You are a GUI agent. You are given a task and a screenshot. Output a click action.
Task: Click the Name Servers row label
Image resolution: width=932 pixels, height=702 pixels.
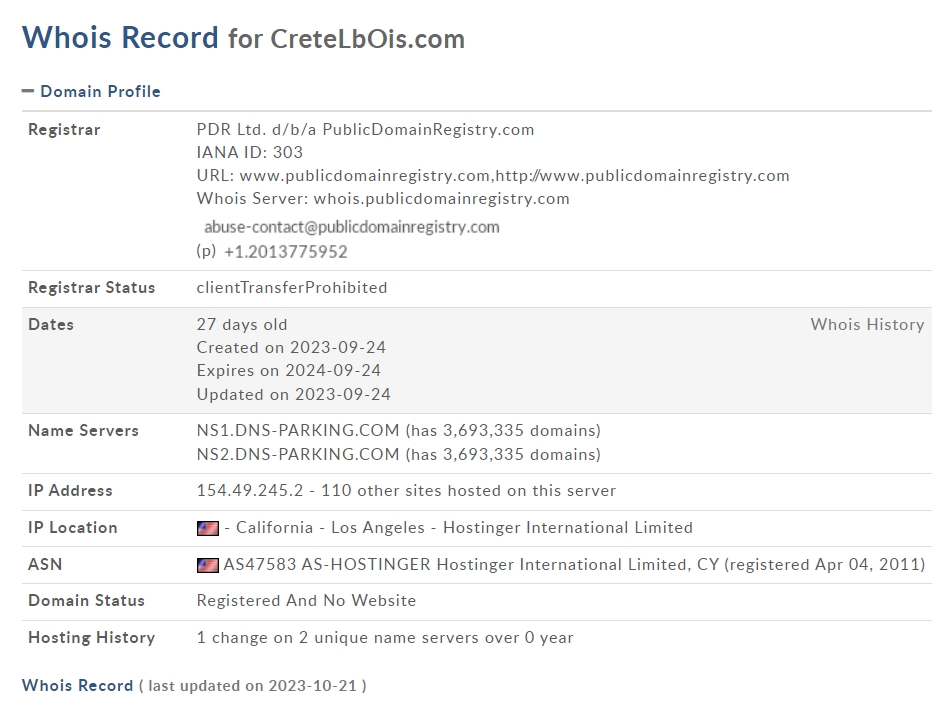(x=83, y=430)
